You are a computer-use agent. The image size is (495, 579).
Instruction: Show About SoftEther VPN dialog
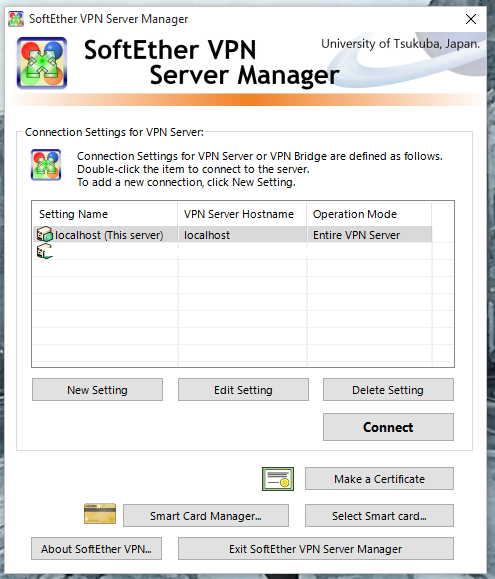96,549
